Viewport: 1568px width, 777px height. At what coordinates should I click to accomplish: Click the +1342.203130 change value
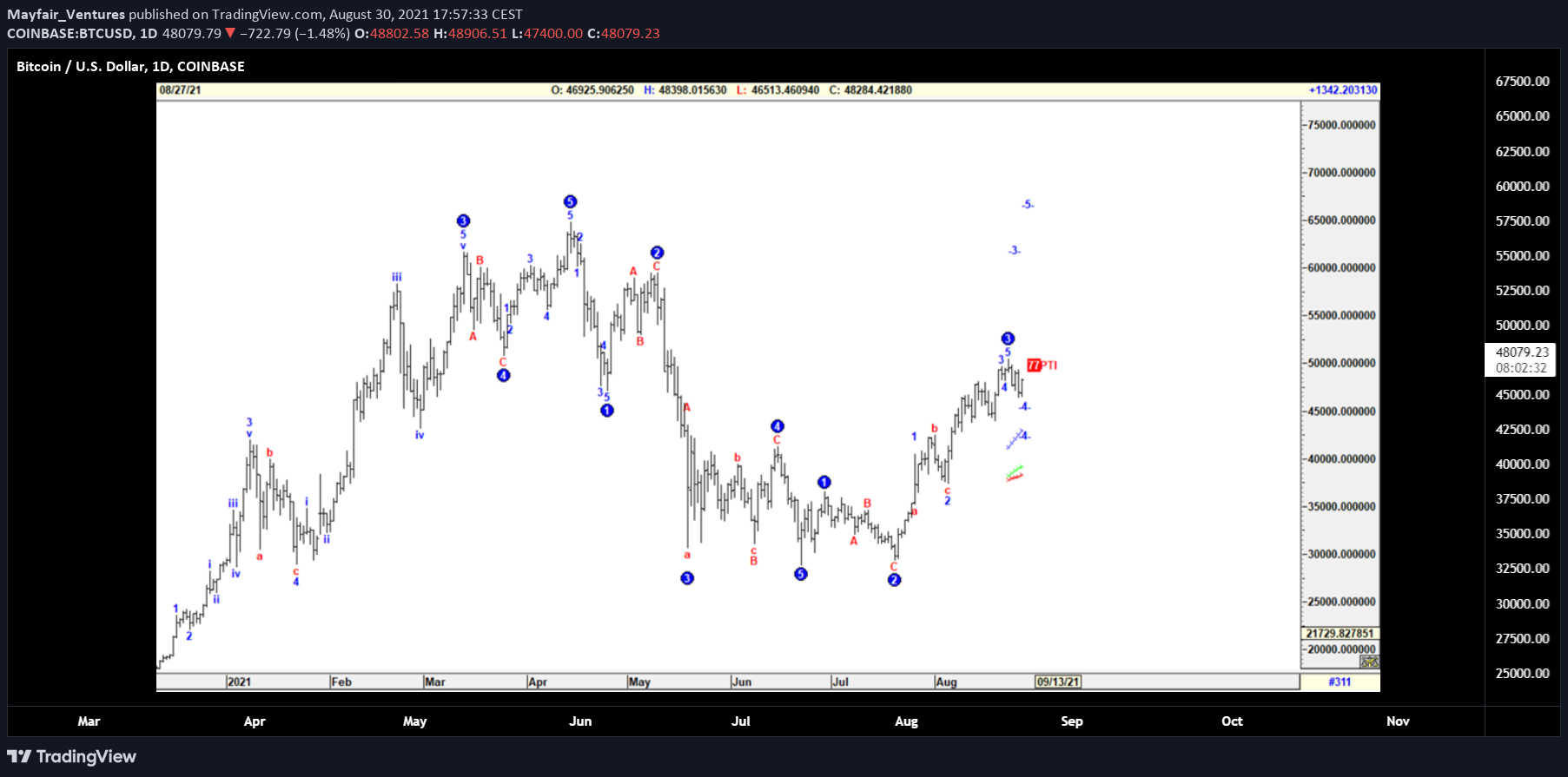click(1343, 90)
